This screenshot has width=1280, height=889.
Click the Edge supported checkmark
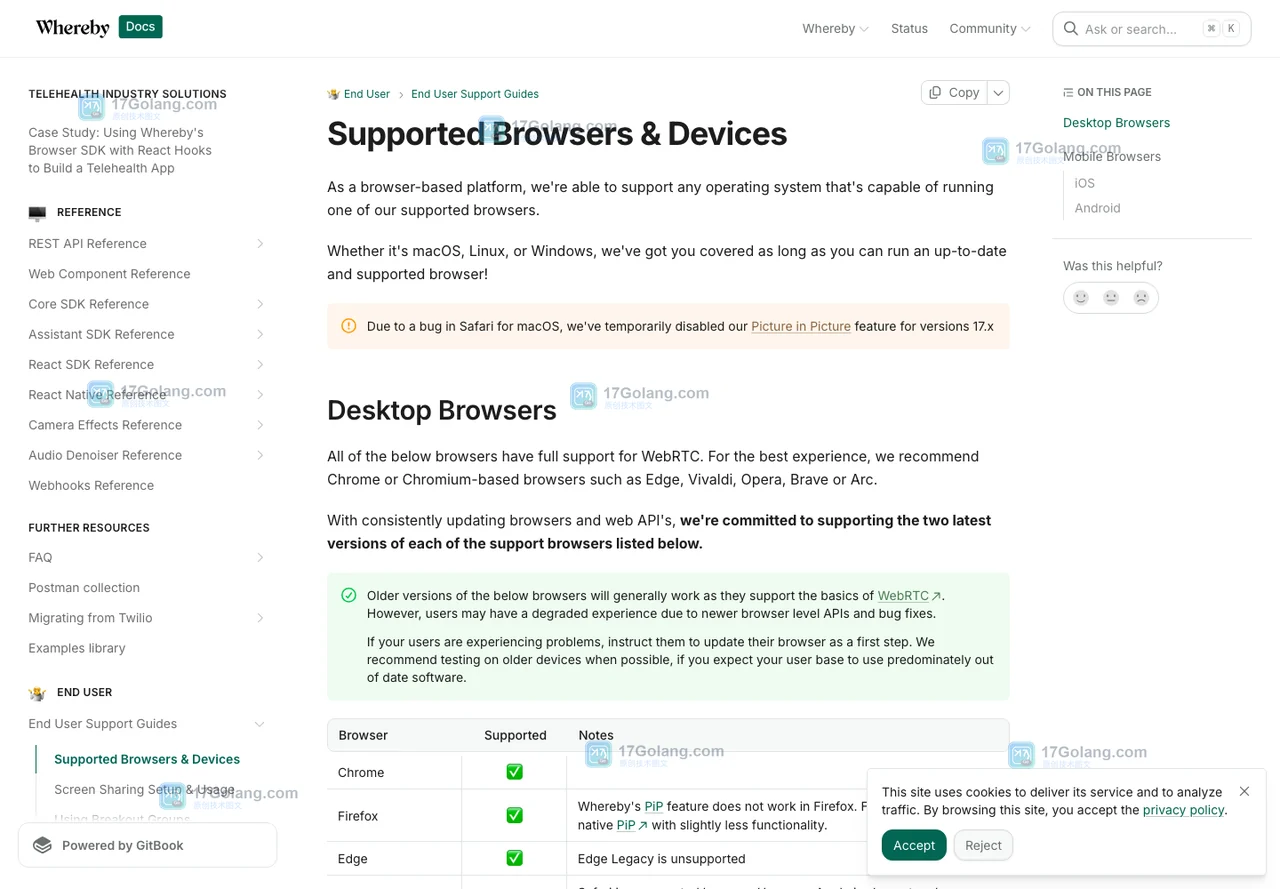click(514, 858)
